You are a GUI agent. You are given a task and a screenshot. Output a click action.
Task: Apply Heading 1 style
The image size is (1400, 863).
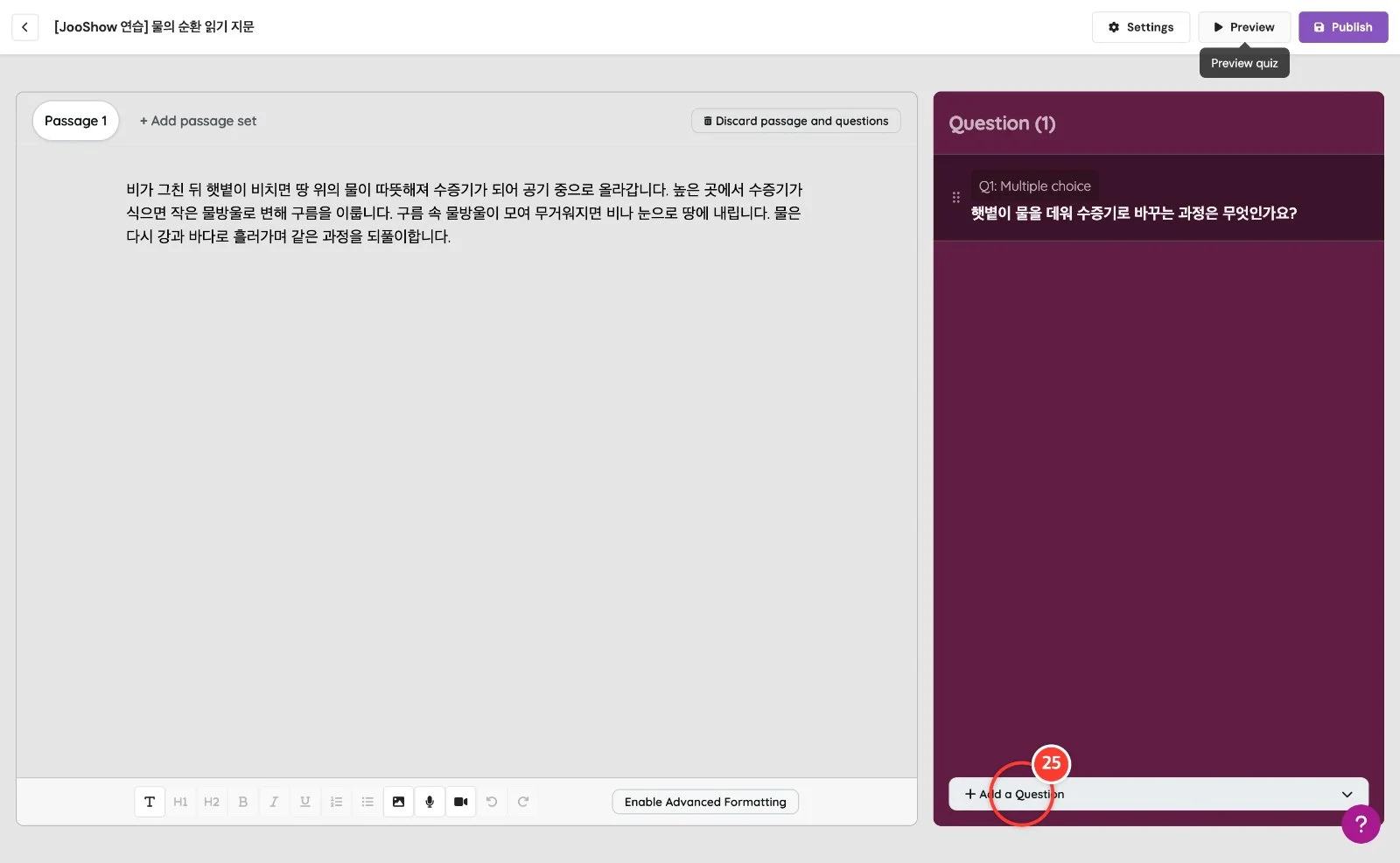180,802
